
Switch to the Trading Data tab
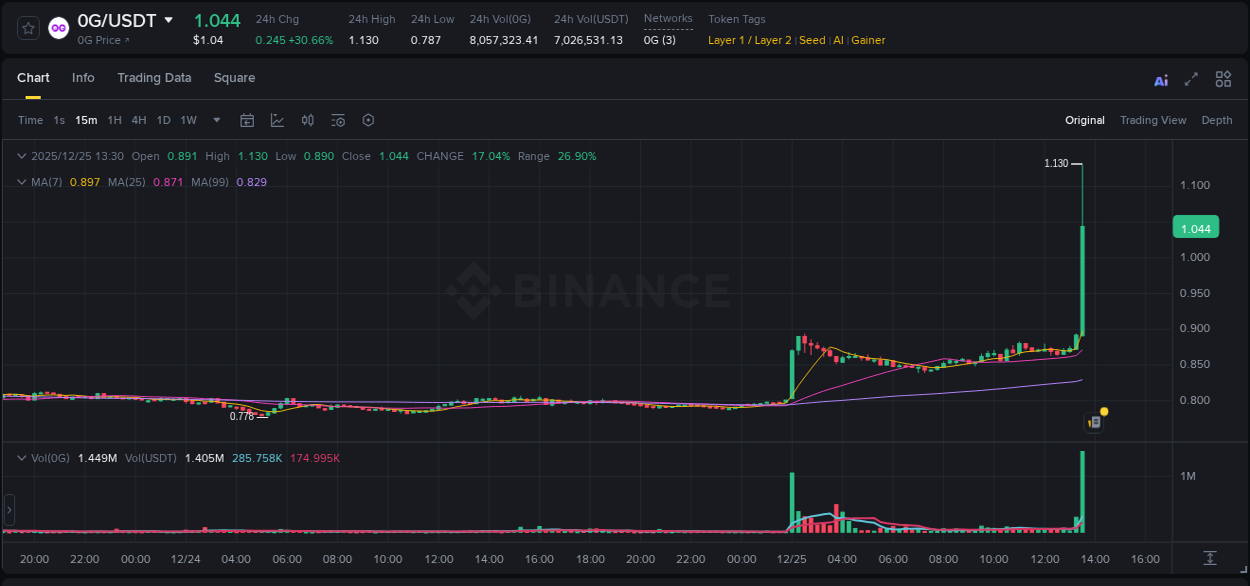(154, 78)
